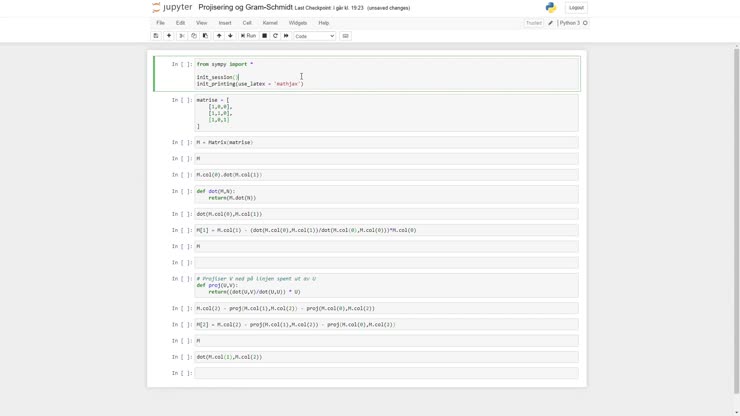The height and width of the screenshot is (416, 740).
Task: Save notebook with the floppy disk icon
Action: [156, 36]
